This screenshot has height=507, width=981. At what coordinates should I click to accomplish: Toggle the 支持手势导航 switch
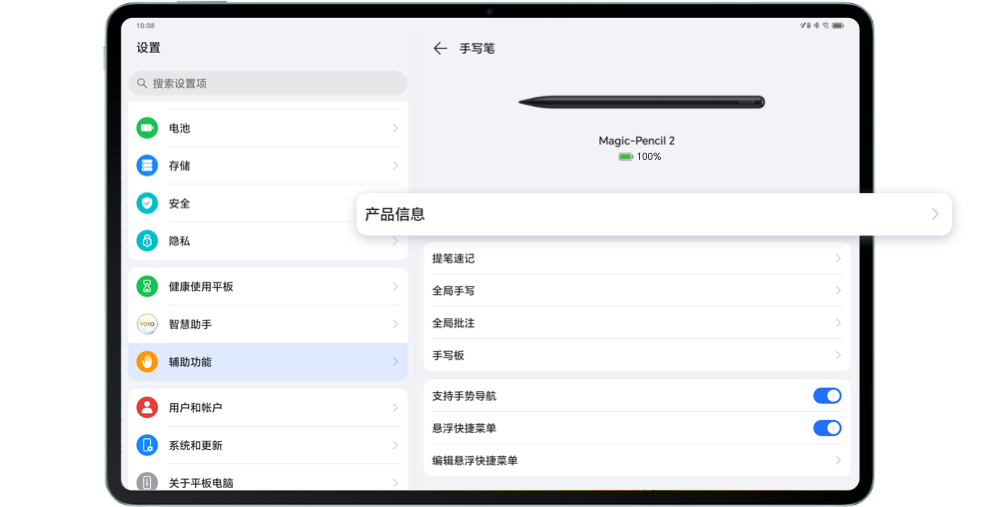point(826,396)
